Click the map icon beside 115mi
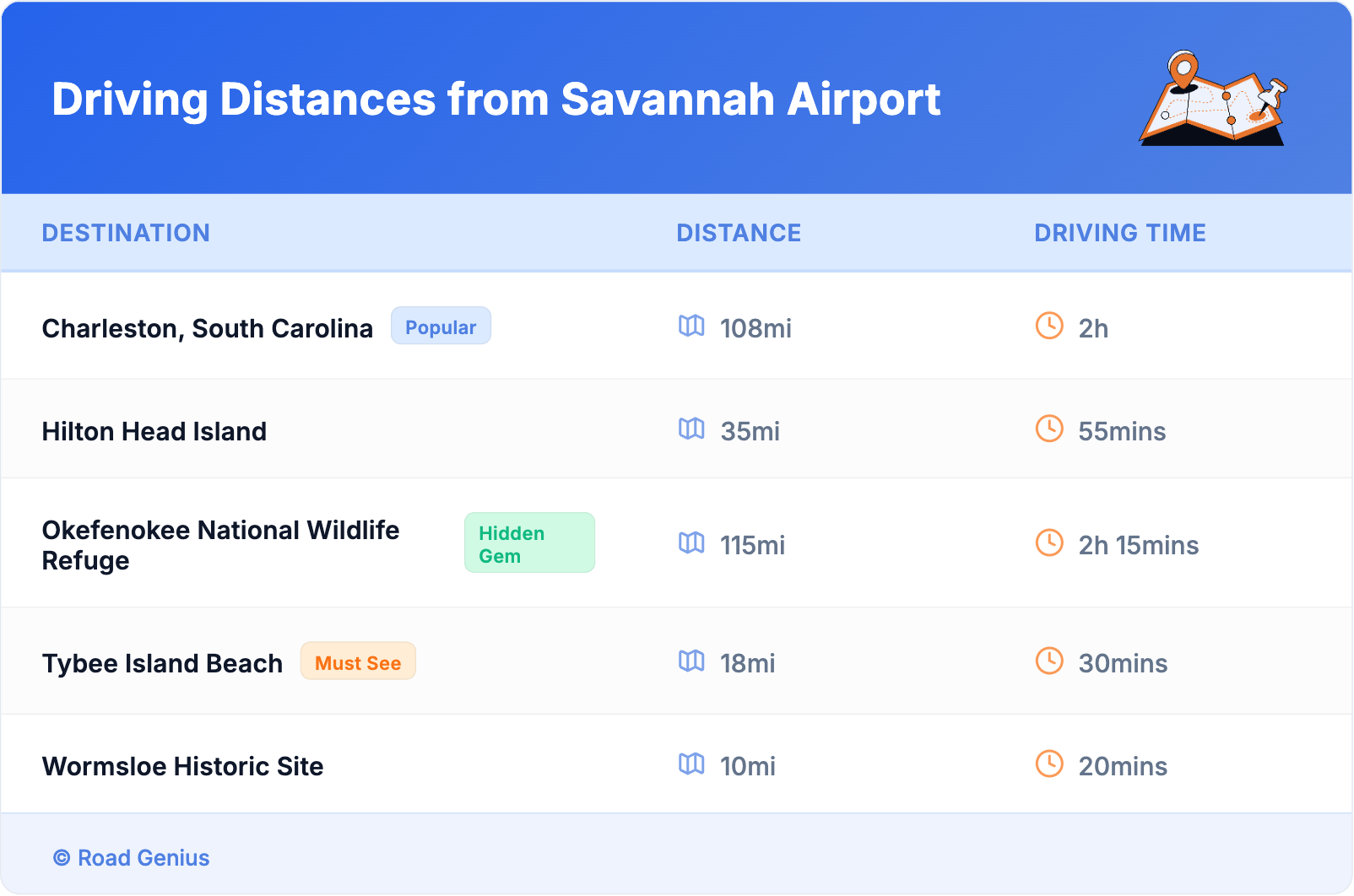 tap(691, 545)
